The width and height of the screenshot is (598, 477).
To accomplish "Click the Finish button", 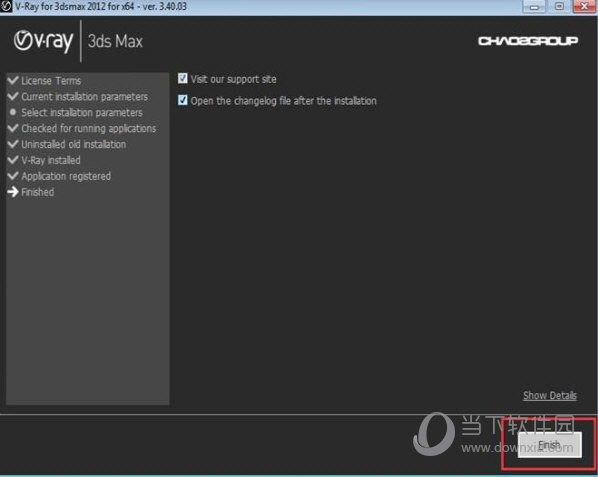I will click(550, 445).
